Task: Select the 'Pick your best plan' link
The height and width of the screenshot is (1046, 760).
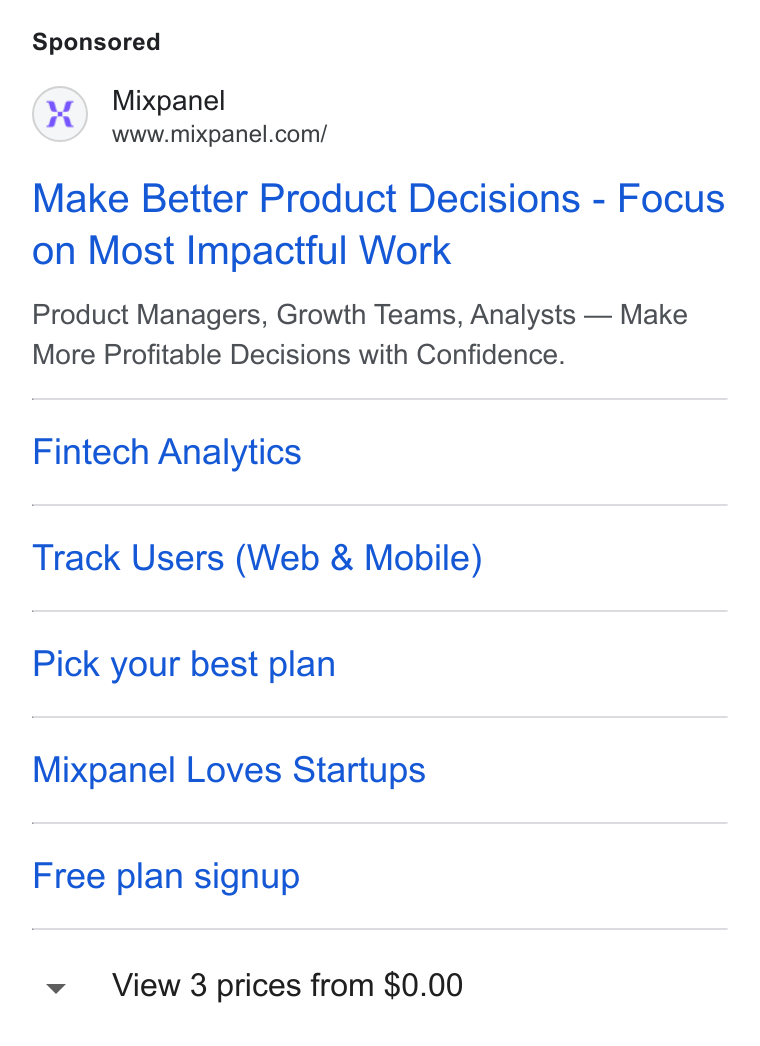Action: click(x=183, y=665)
